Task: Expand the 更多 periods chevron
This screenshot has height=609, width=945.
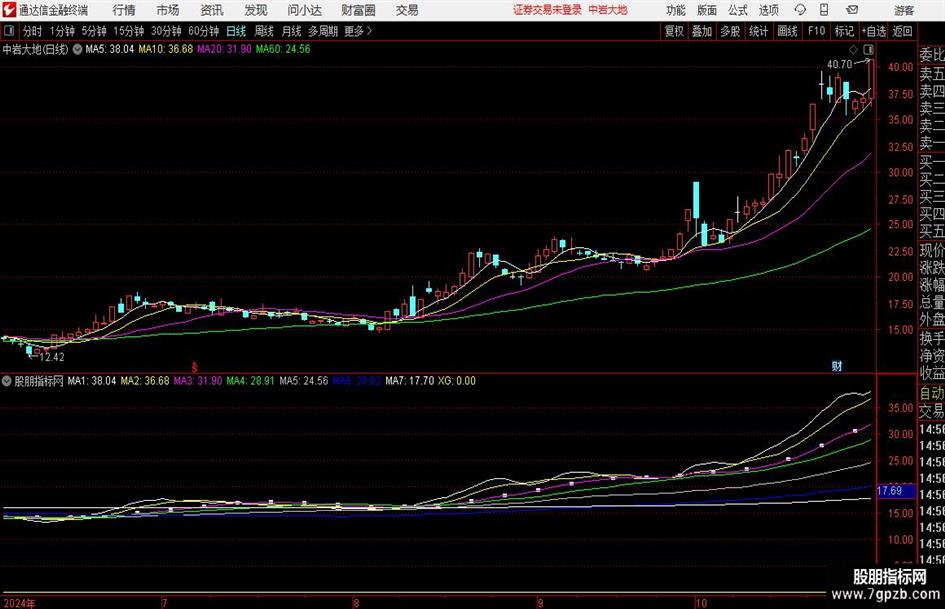Action: 358,31
